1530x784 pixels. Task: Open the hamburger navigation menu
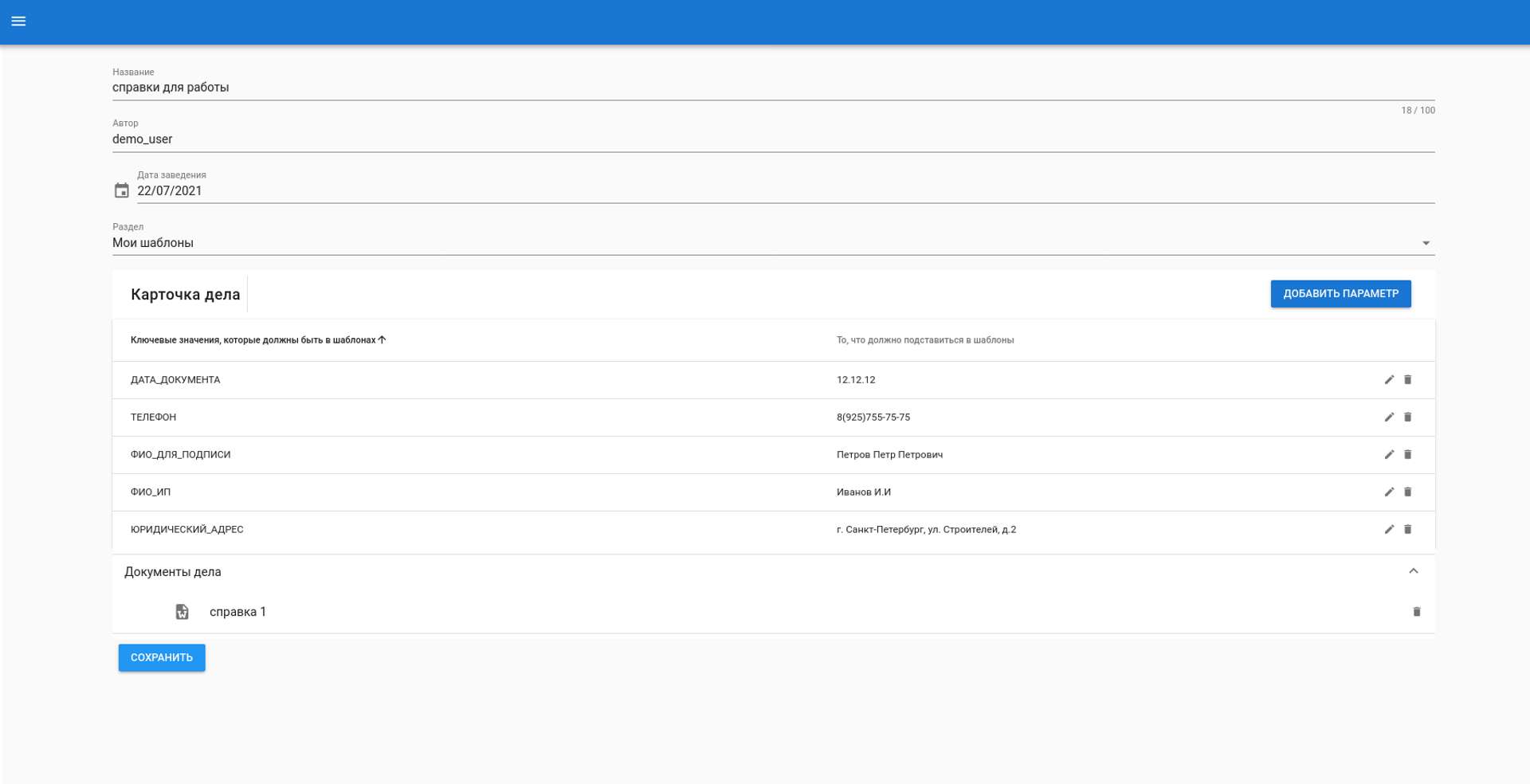18,22
